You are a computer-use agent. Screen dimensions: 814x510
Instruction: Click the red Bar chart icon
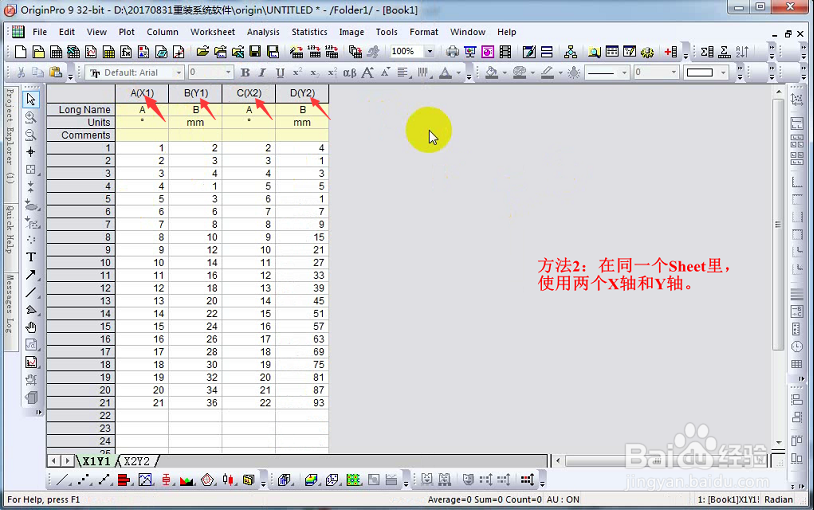124,480
